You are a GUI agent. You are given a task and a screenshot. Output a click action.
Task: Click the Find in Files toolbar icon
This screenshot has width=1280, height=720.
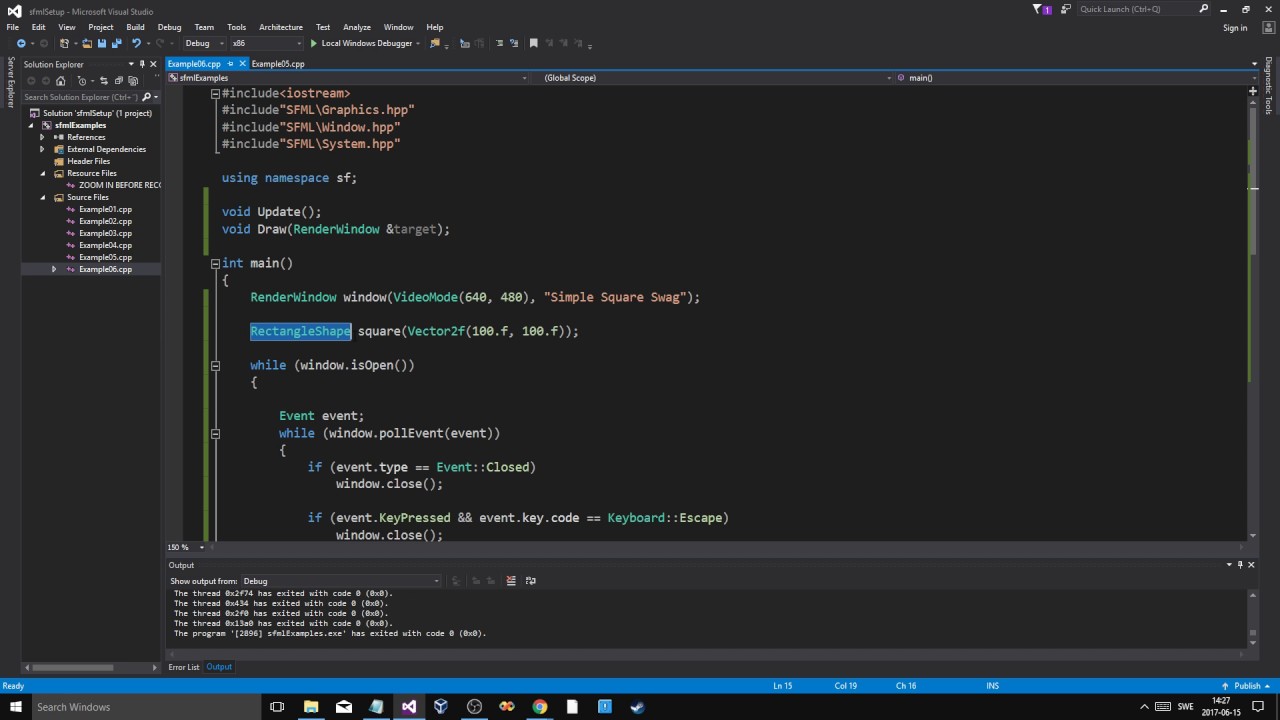tap(435, 43)
